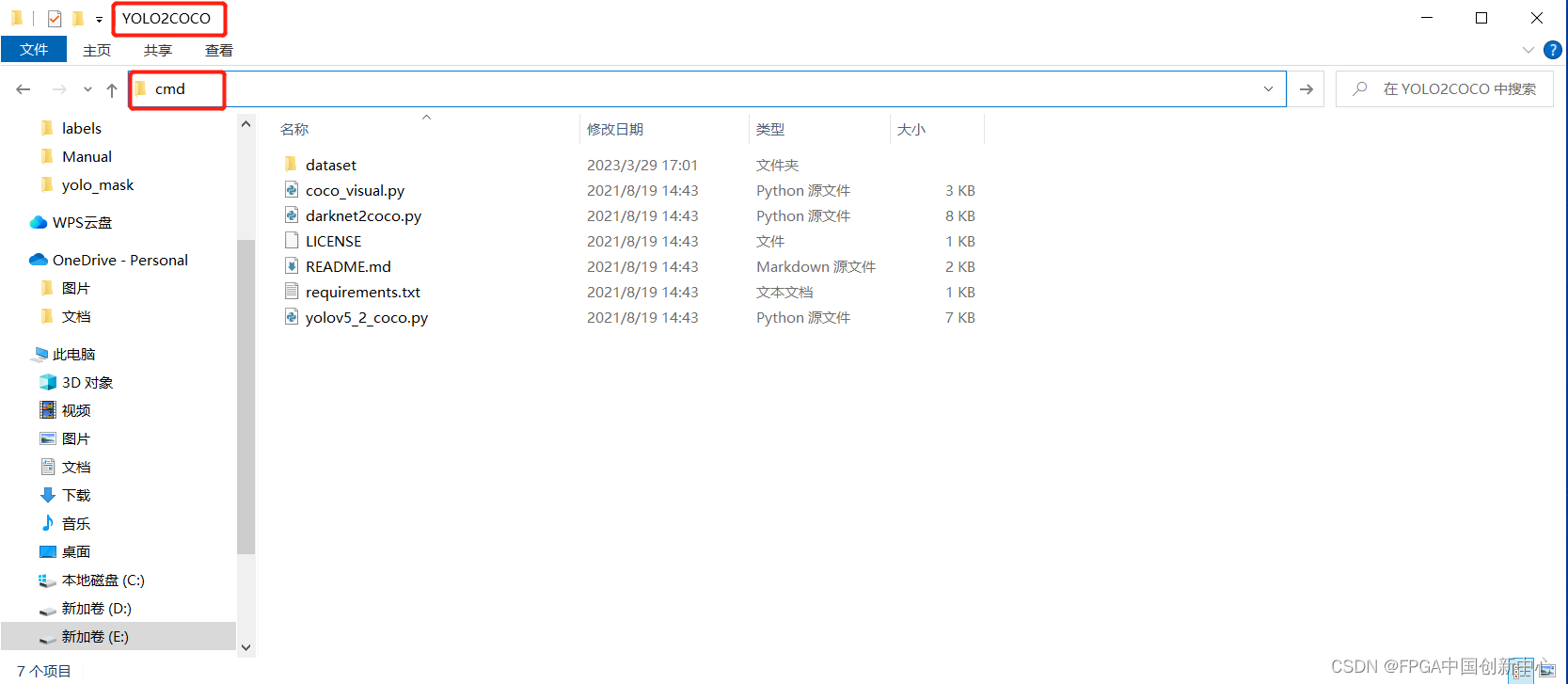This screenshot has width=1568, height=684.
Task: Open the blue help question icon
Action: pos(1553,50)
